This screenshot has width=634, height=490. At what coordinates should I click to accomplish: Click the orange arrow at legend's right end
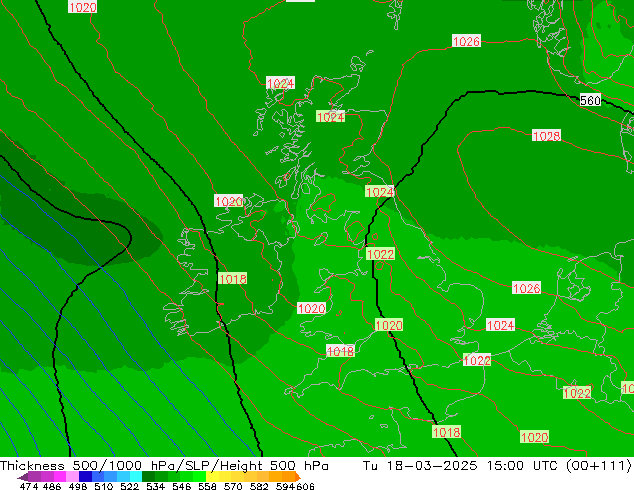[x=298, y=477]
